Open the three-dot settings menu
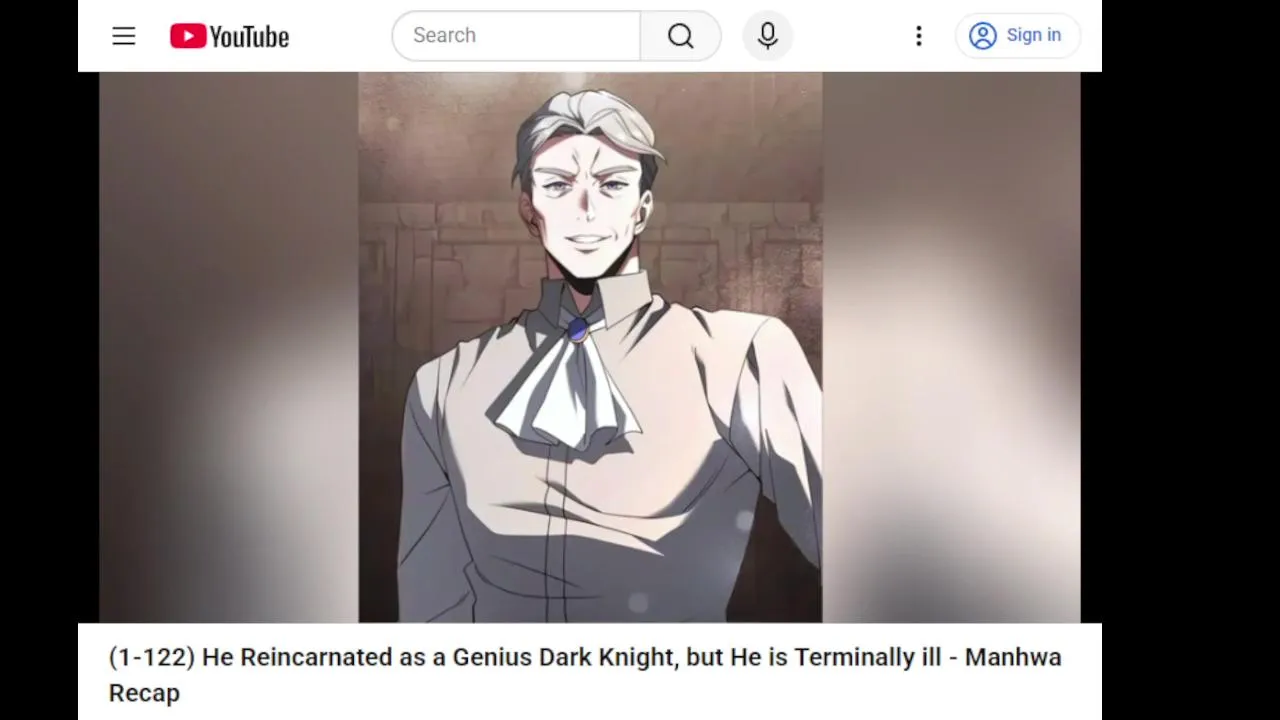The image size is (1280, 720). pyautogui.click(x=918, y=36)
